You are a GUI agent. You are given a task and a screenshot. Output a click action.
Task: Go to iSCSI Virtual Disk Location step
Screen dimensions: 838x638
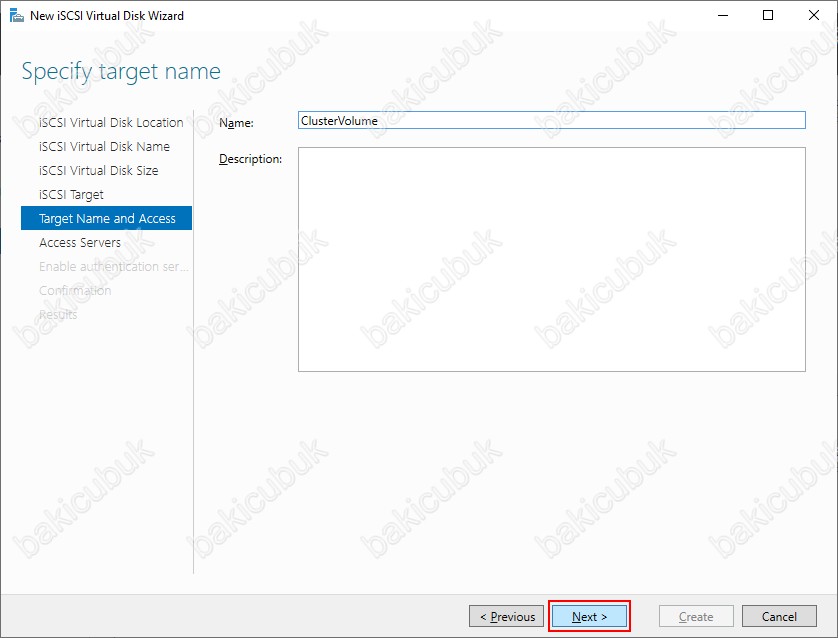(111, 122)
